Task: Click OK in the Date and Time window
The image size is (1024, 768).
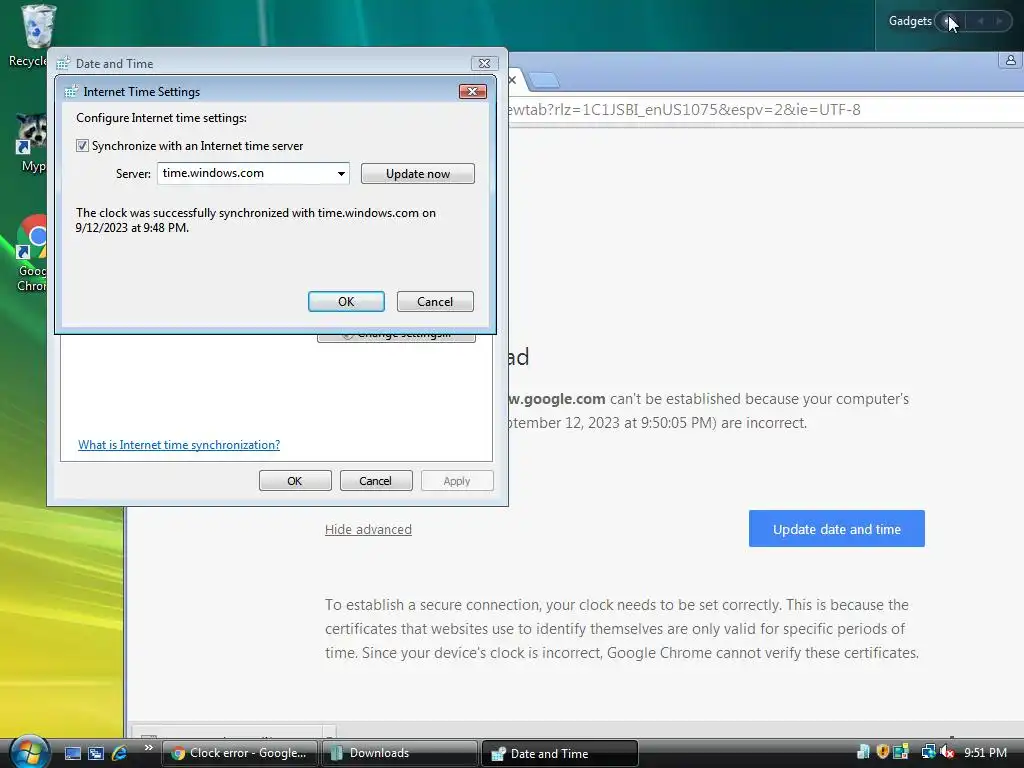Action: tap(295, 481)
